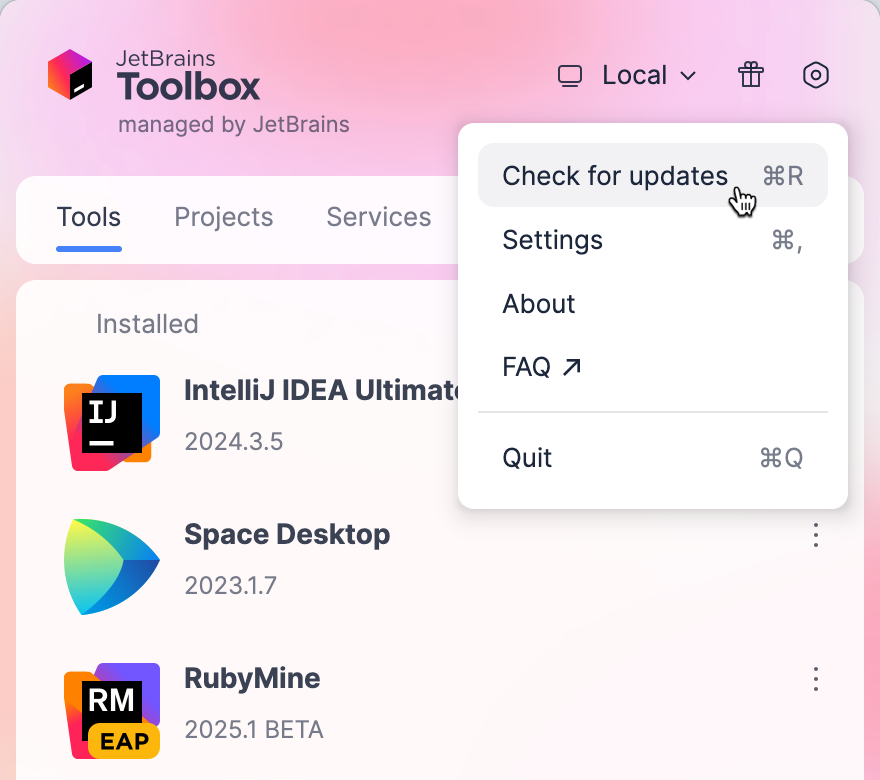880x780 pixels.
Task: Select Check for updates in the menu
Action: tap(615, 176)
